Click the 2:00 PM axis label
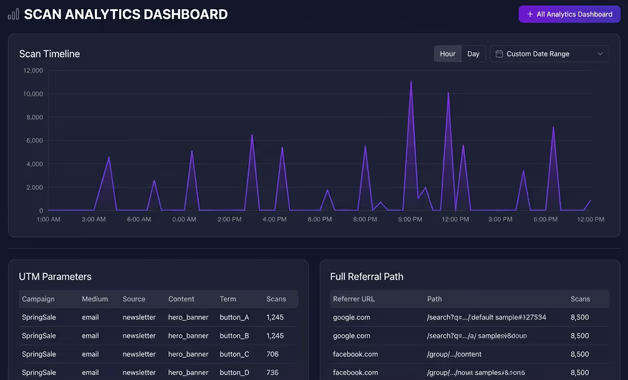 229,219
